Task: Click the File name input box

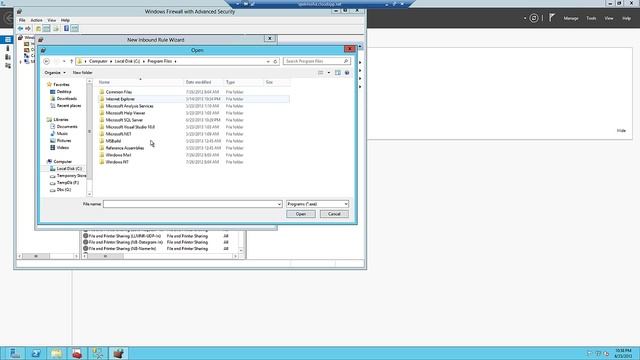Action: [190, 204]
